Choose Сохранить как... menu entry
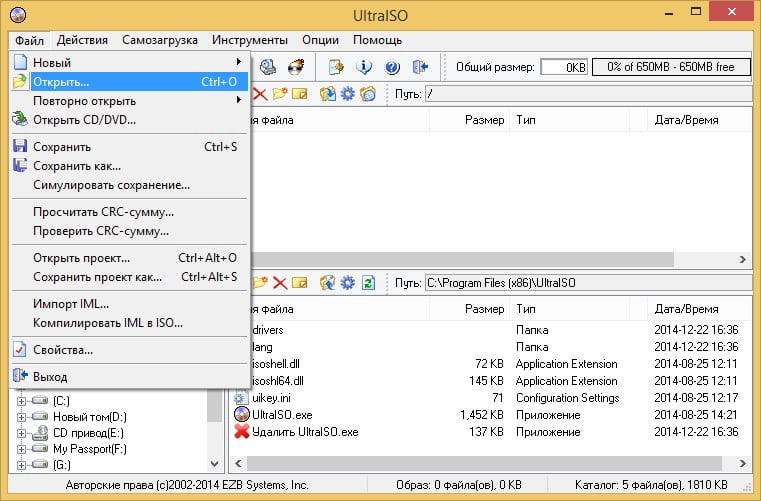 (77, 166)
